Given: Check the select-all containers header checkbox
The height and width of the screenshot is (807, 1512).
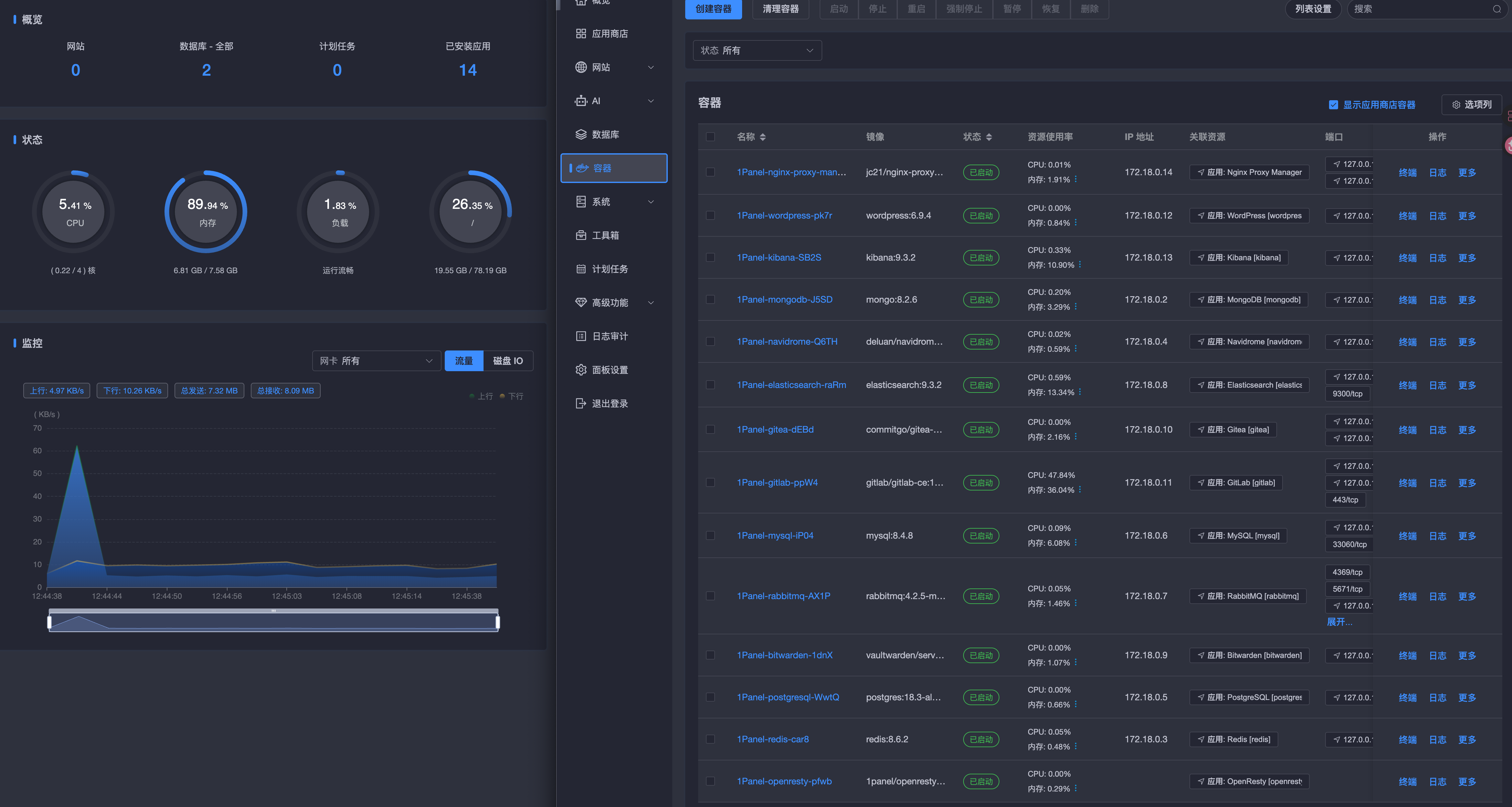Looking at the screenshot, I should (x=710, y=137).
